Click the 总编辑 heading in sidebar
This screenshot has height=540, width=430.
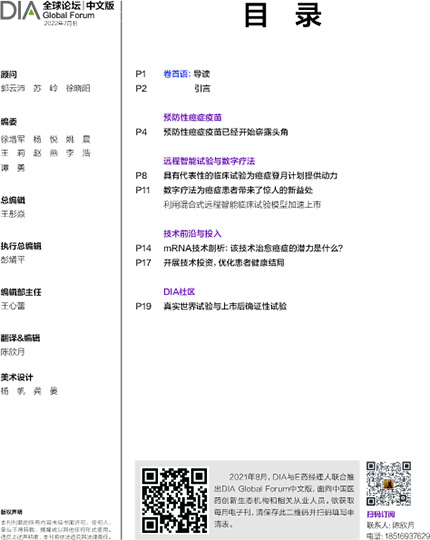pos(13,200)
